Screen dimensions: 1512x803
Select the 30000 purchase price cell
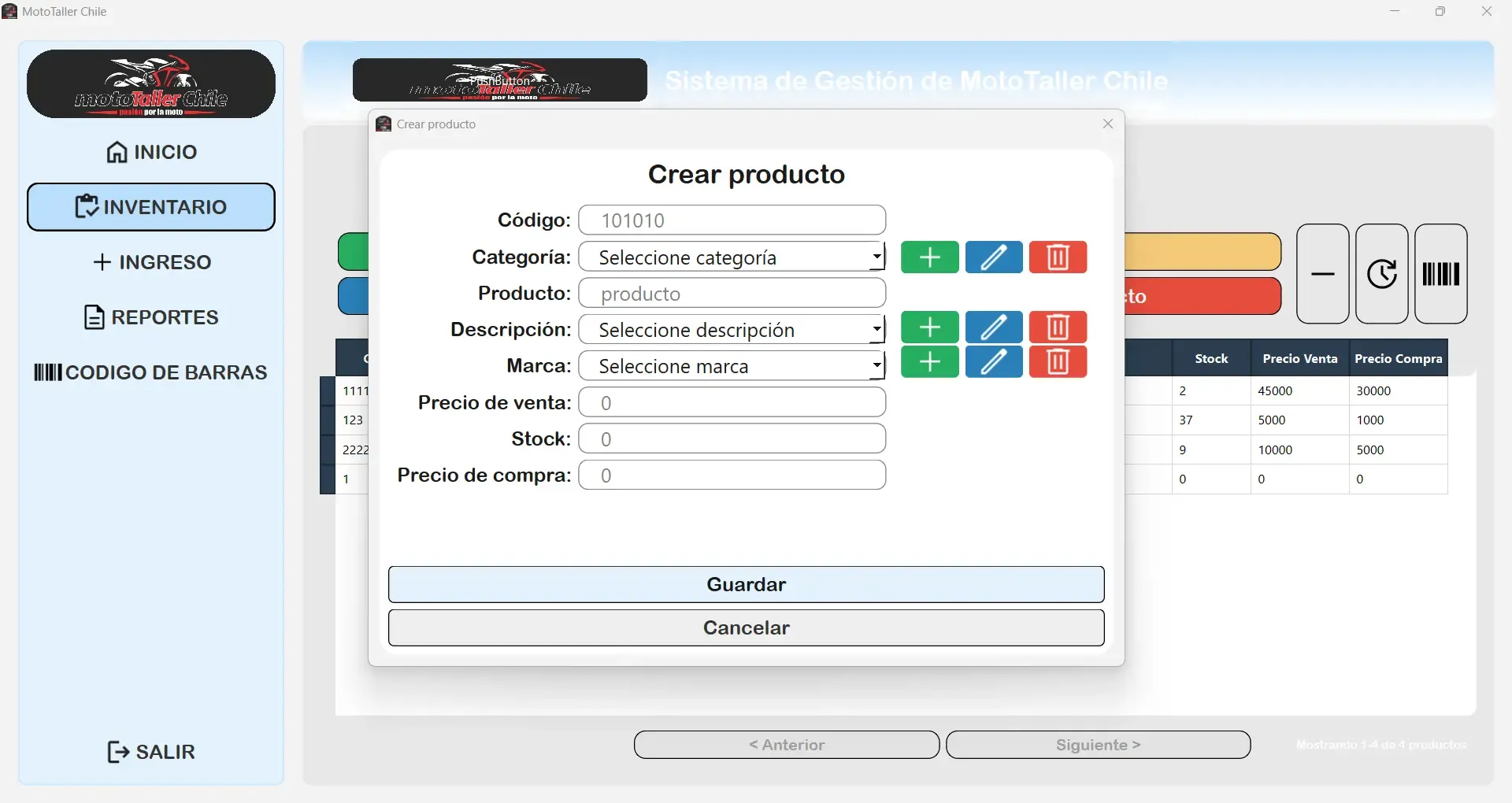click(x=1399, y=391)
